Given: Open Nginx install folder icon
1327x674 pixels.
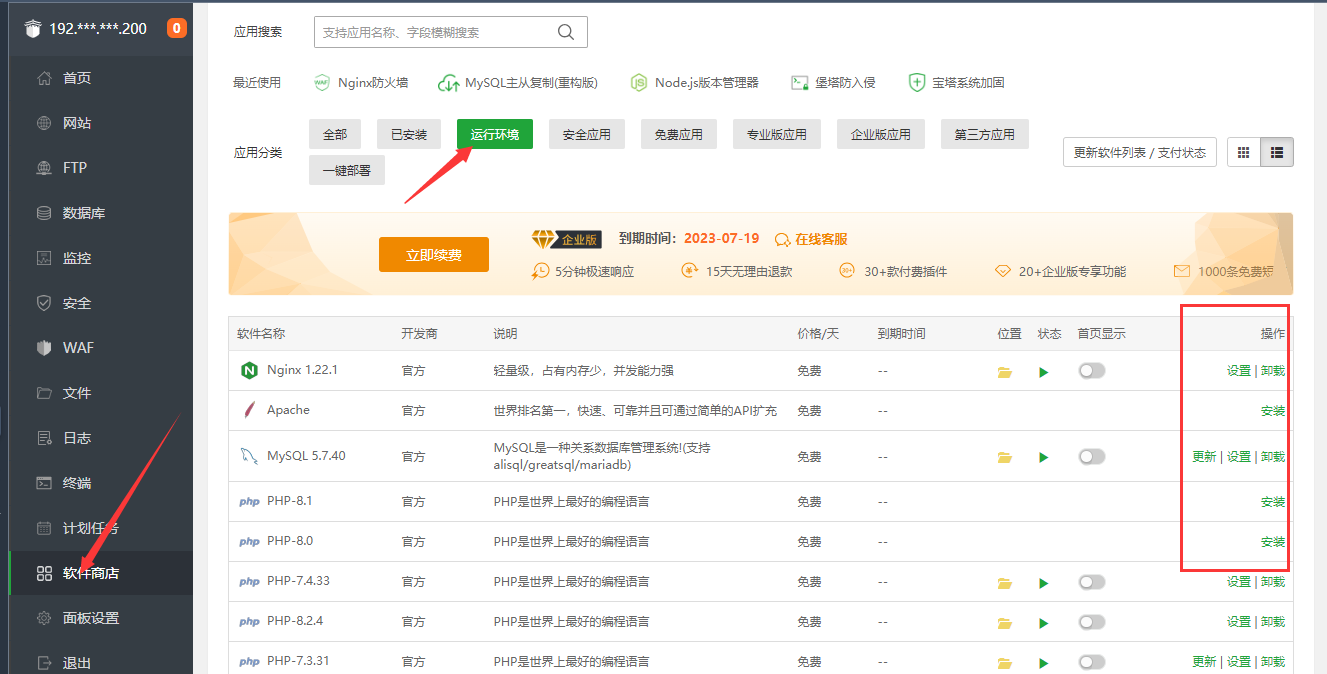Looking at the screenshot, I should (1005, 372).
